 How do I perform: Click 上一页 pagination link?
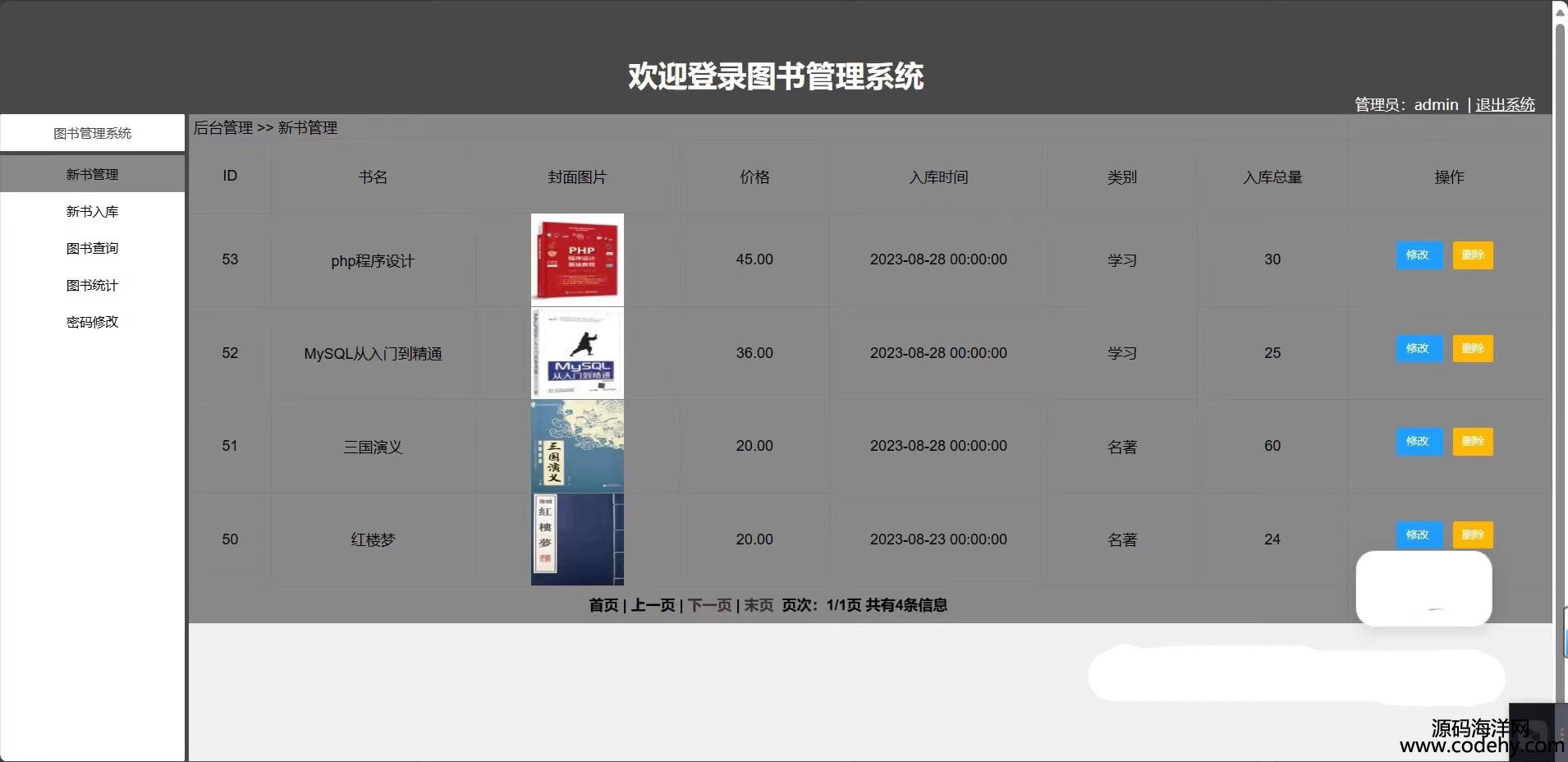(653, 605)
